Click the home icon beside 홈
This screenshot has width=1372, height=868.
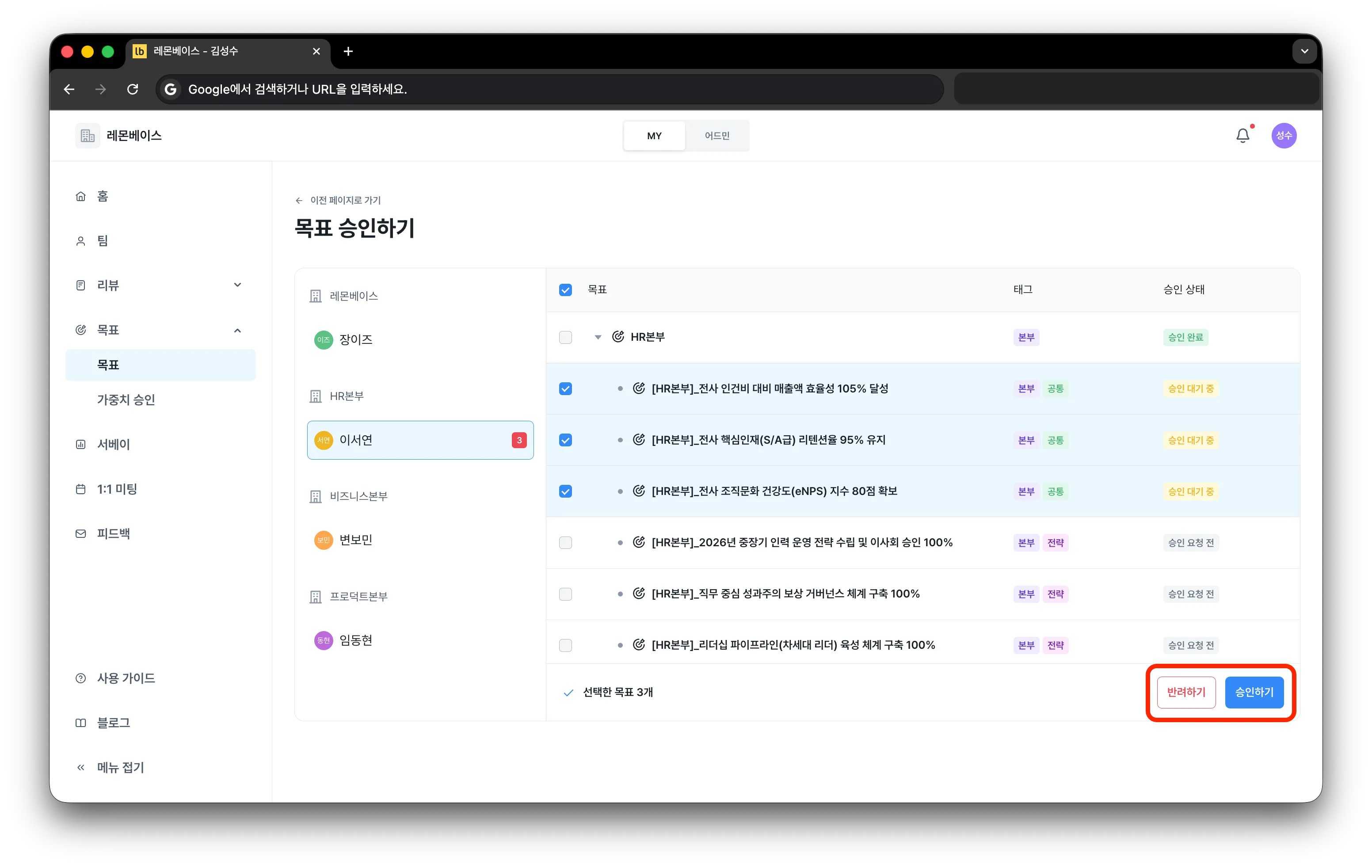81,197
